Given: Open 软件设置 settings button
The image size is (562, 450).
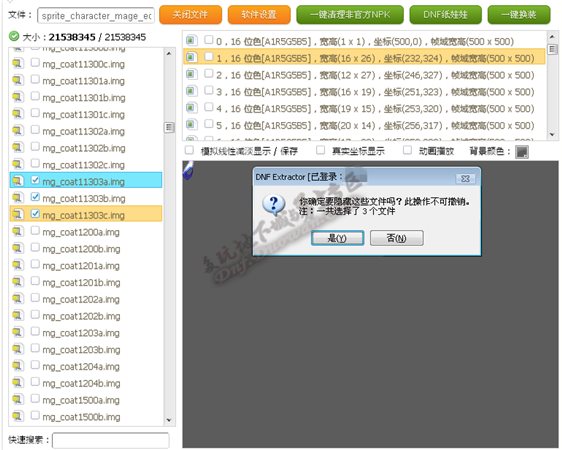Looking at the screenshot, I should (259, 15).
